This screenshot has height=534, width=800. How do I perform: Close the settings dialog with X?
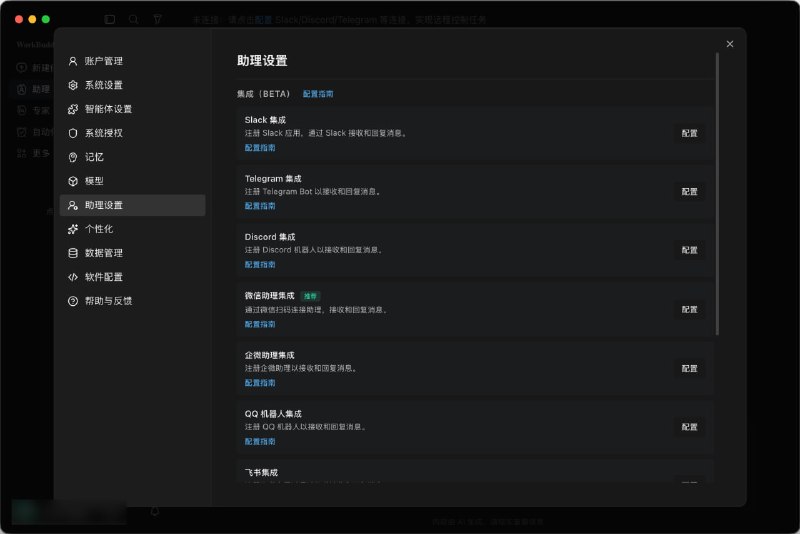730,44
